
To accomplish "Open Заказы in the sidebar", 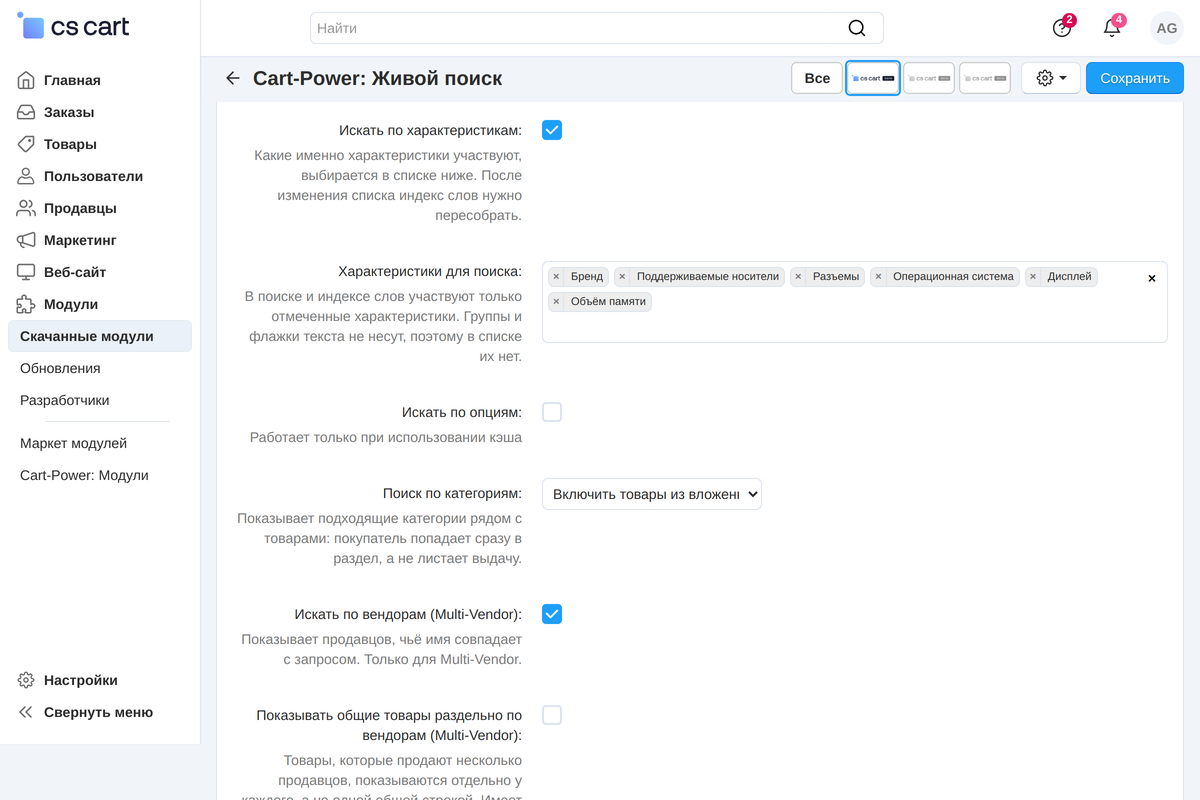I will click(69, 112).
